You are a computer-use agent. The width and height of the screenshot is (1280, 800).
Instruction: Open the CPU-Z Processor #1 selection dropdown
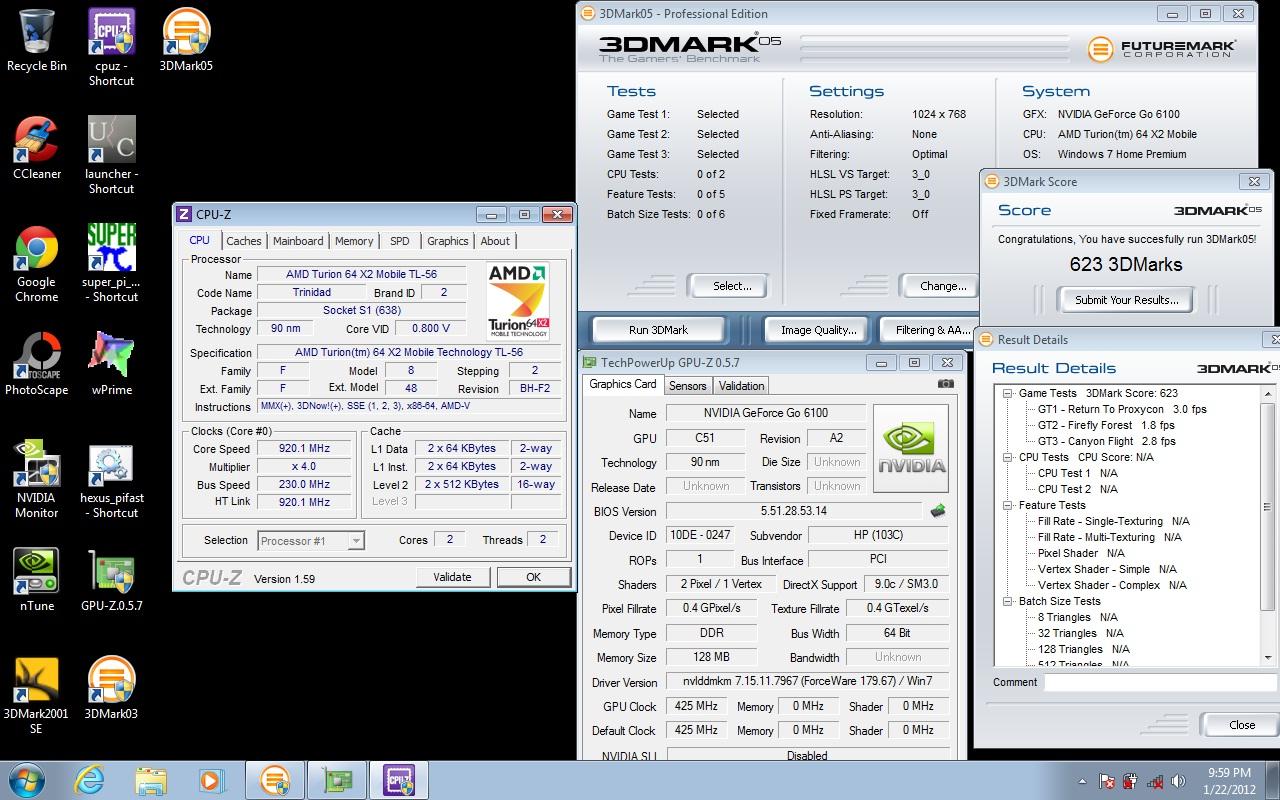point(311,541)
